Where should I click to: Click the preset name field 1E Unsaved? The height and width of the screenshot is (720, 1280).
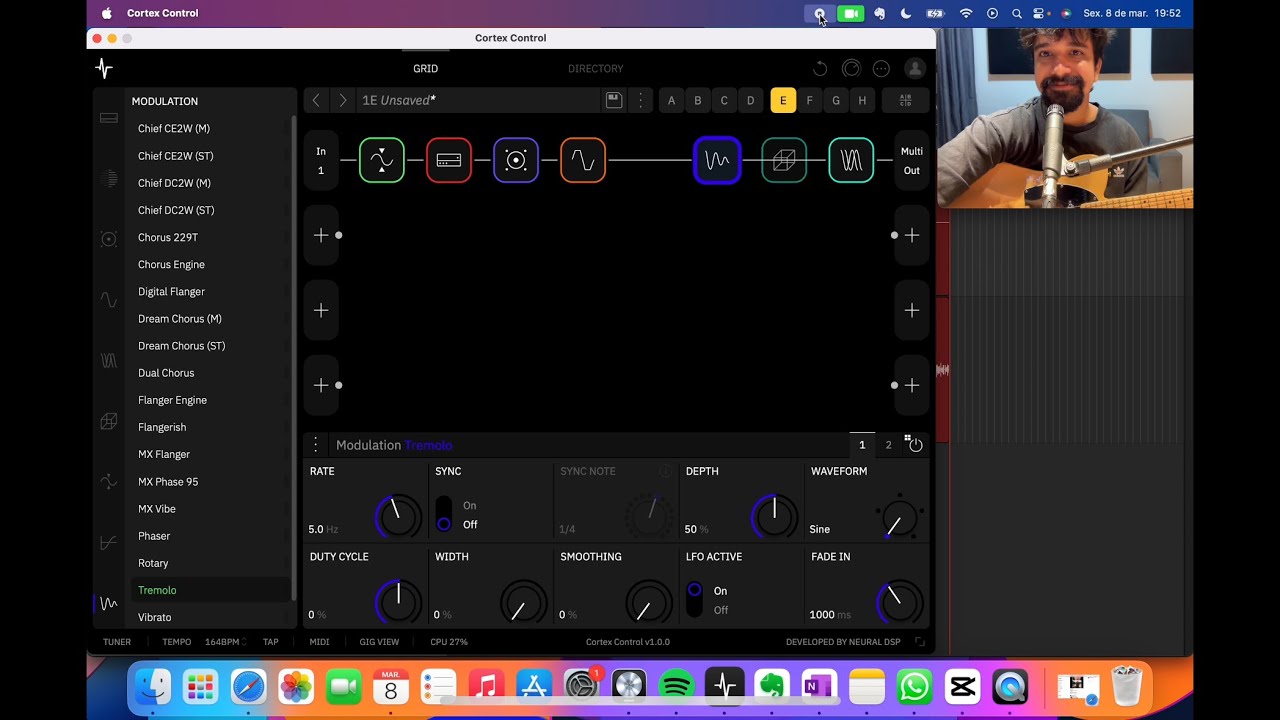(x=478, y=100)
